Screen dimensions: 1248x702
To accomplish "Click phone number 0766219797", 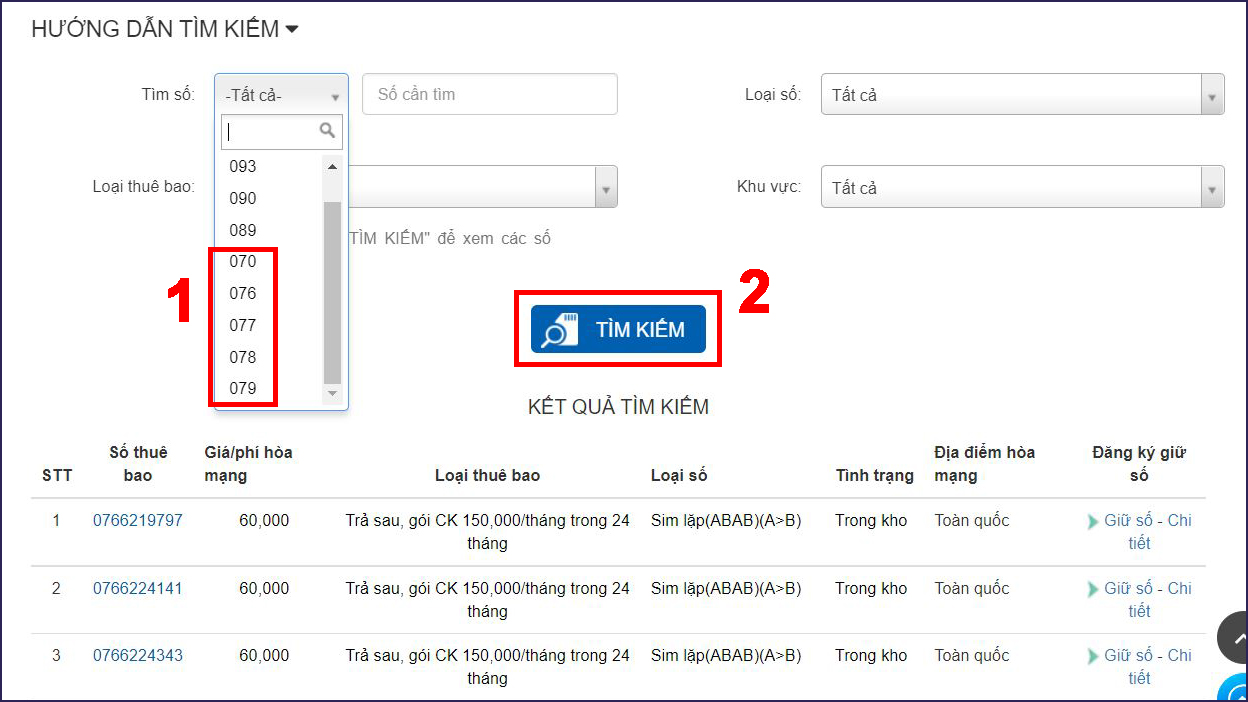I will [x=138, y=519].
